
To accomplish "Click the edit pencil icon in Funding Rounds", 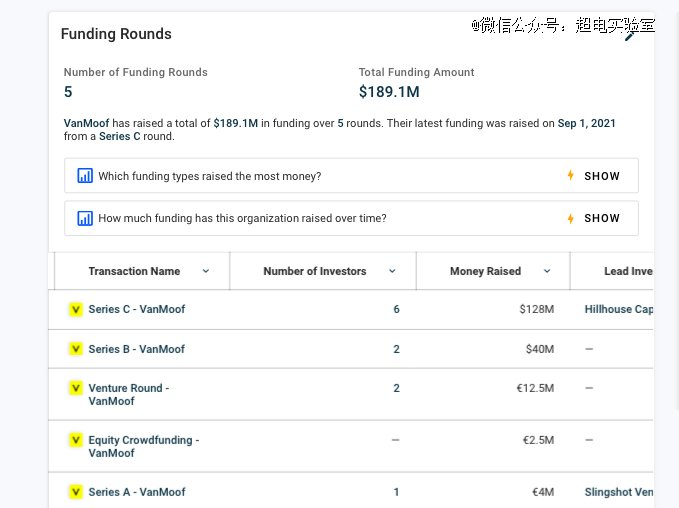I will [x=630, y=36].
